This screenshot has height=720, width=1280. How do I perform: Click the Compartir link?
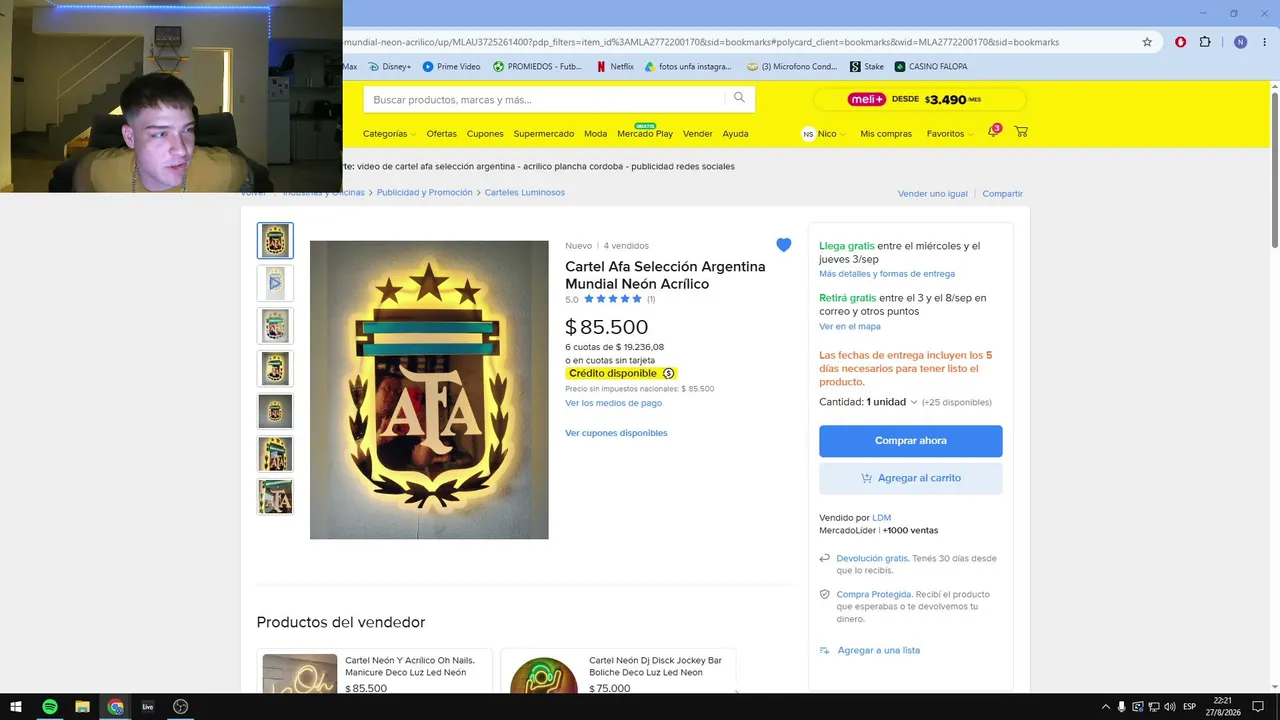pos(1002,194)
